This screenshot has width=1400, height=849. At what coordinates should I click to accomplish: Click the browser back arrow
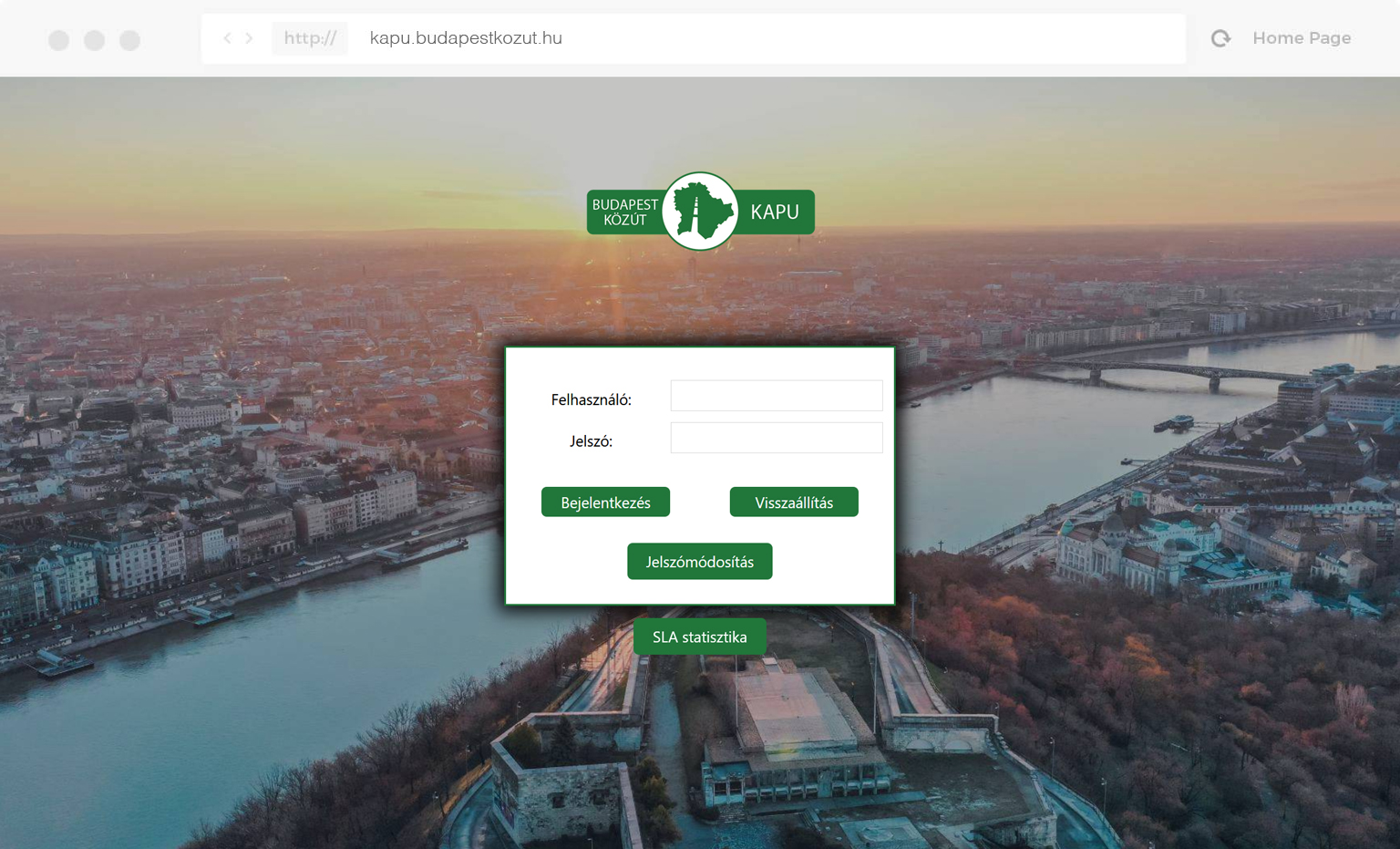[x=227, y=38]
